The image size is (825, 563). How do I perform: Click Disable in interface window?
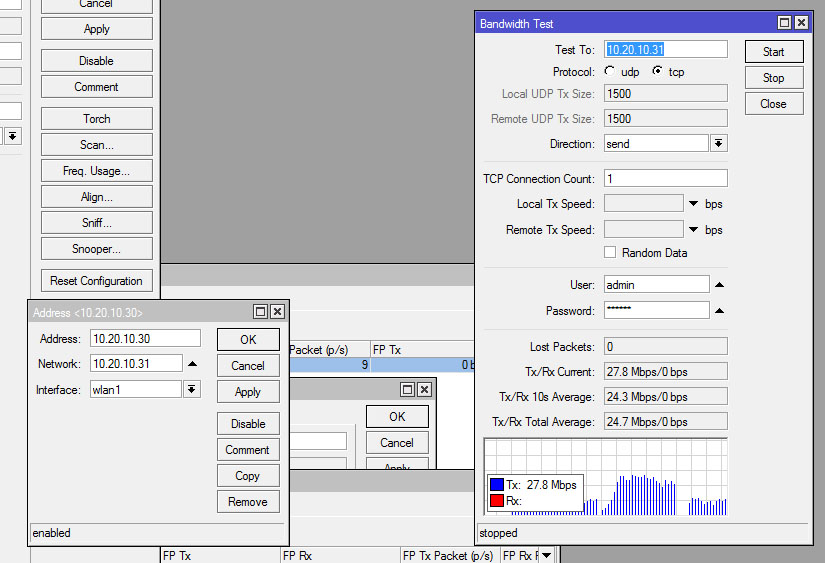point(97,61)
